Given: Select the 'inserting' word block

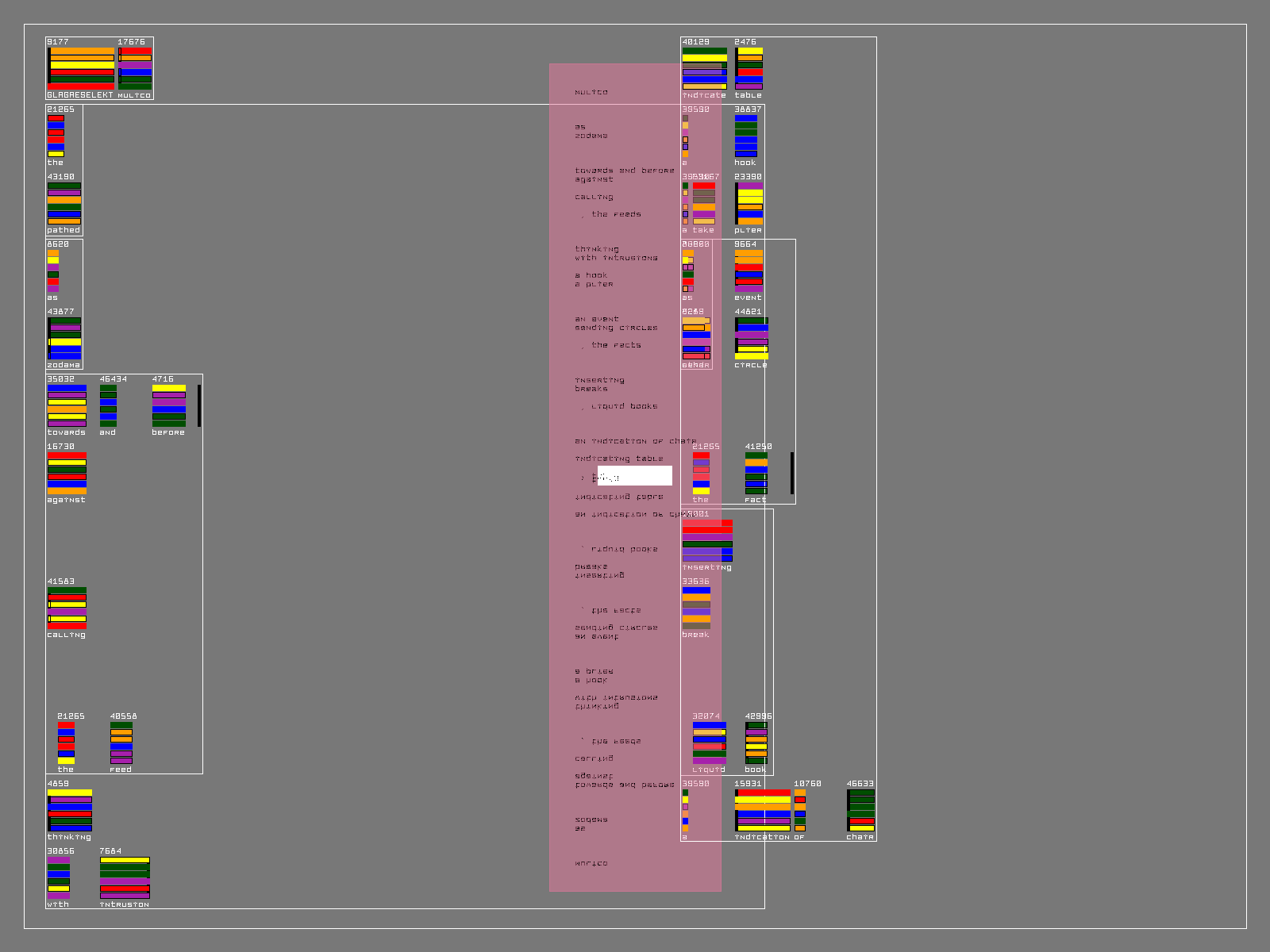Looking at the screenshot, I should [x=706, y=541].
